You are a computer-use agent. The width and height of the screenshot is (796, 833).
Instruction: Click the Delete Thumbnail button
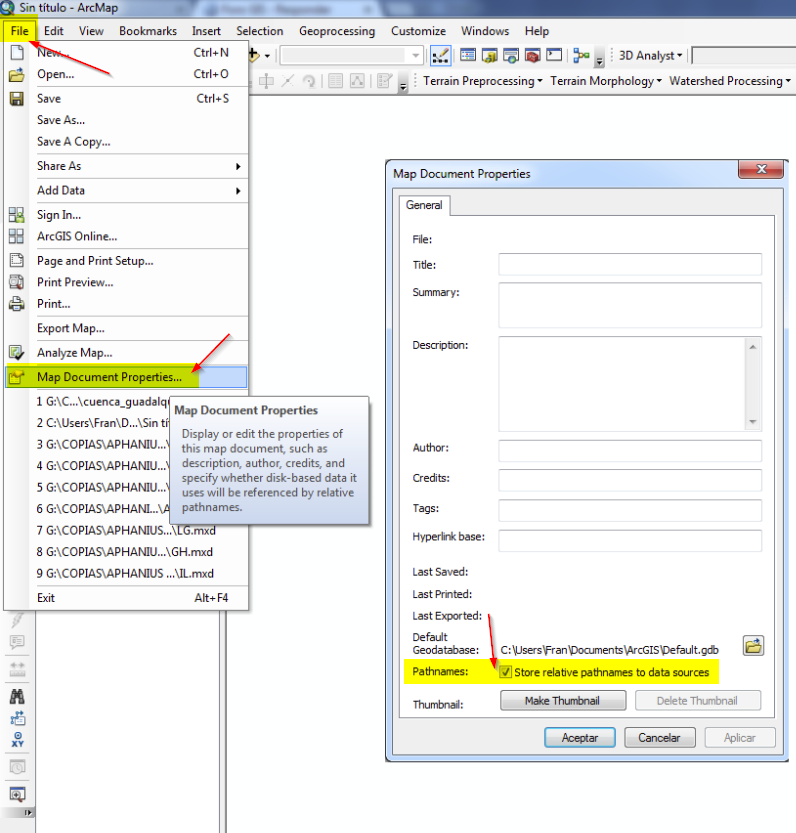tap(698, 701)
